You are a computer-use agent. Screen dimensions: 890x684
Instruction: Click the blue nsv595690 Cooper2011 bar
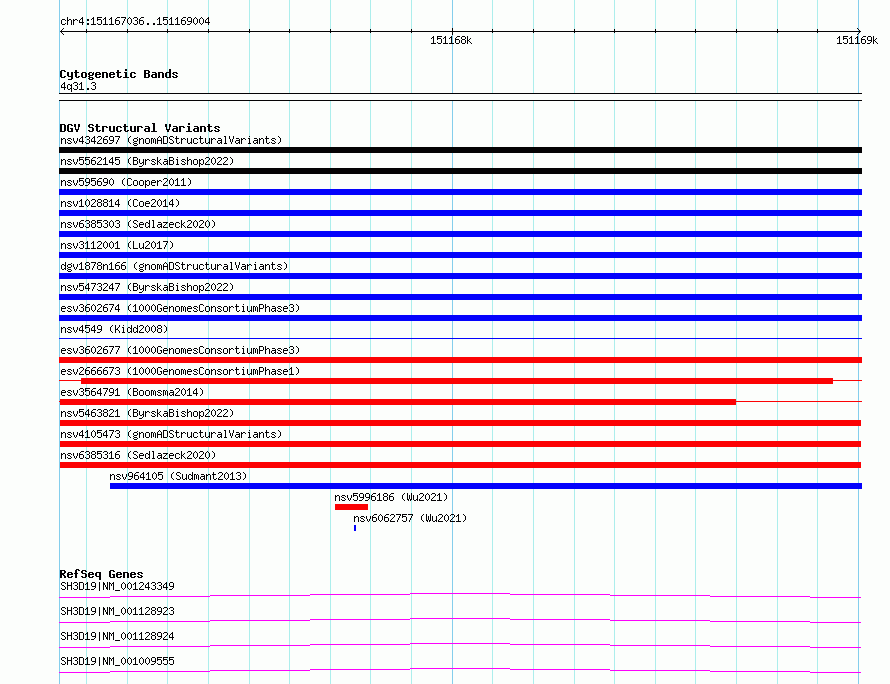[460, 192]
